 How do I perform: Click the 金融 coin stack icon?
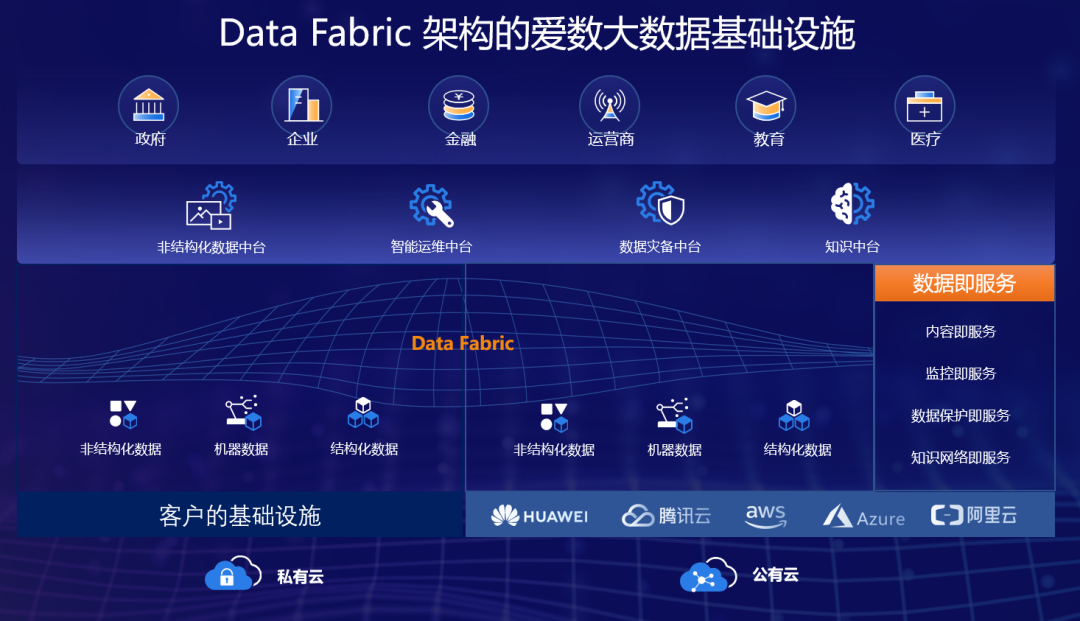tap(458, 104)
